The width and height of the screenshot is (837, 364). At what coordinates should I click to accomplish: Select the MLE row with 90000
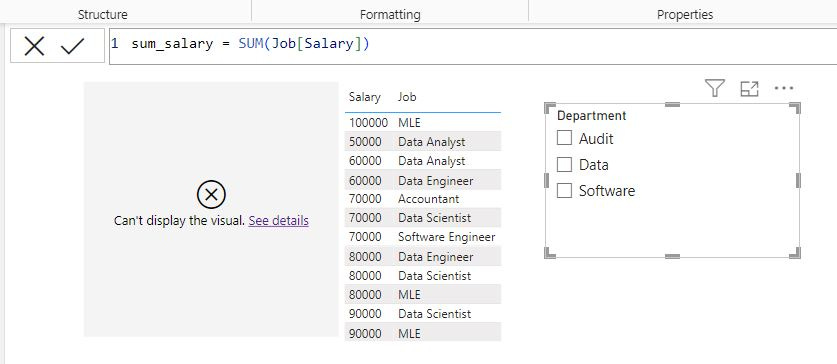pos(423,333)
